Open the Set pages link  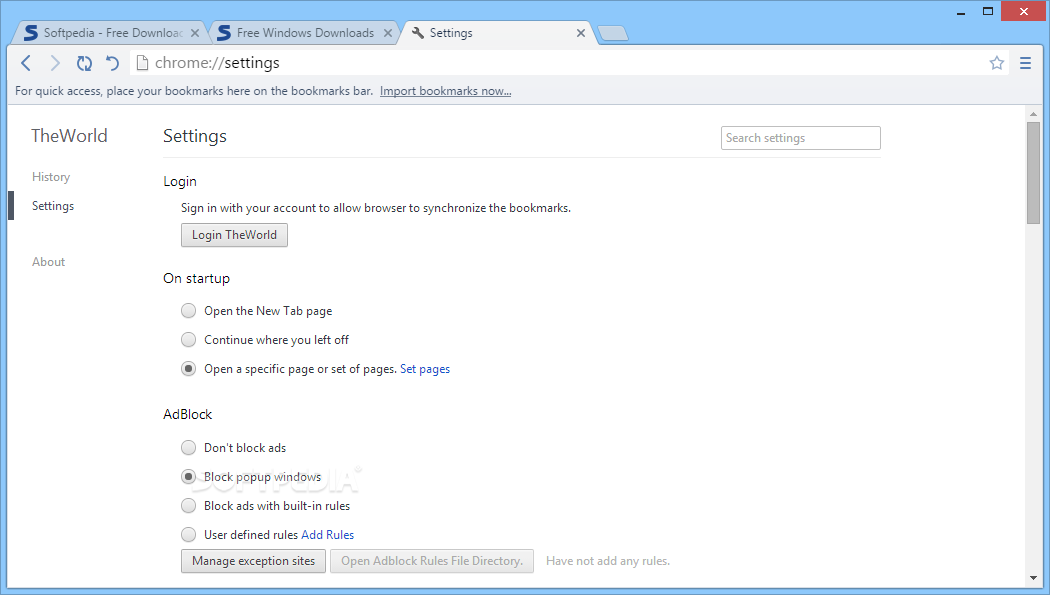[425, 369]
